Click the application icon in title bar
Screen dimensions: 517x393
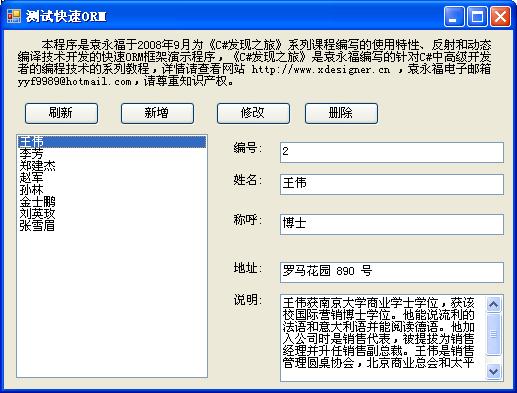click(14, 16)
